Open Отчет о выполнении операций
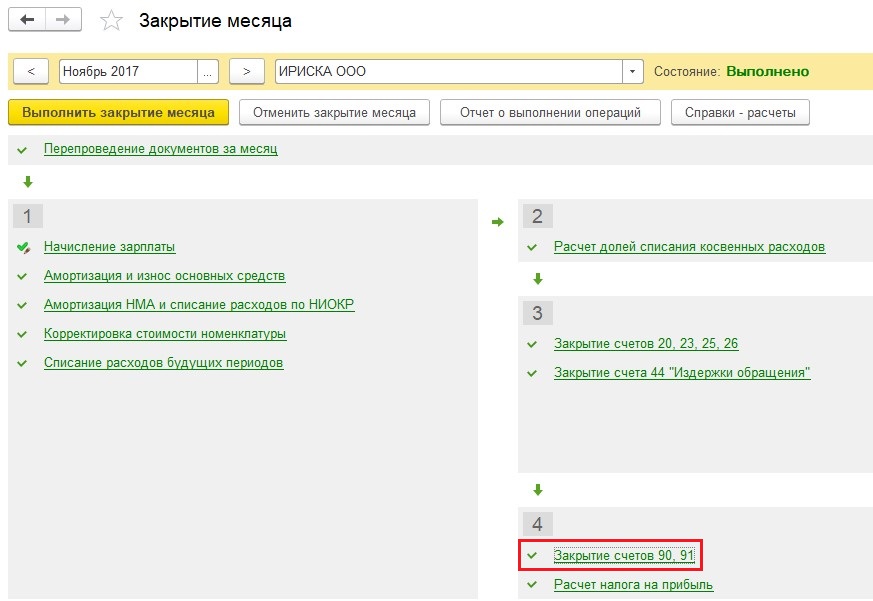The height and width of the screenshot is (601, 873). tap(550, 113)
